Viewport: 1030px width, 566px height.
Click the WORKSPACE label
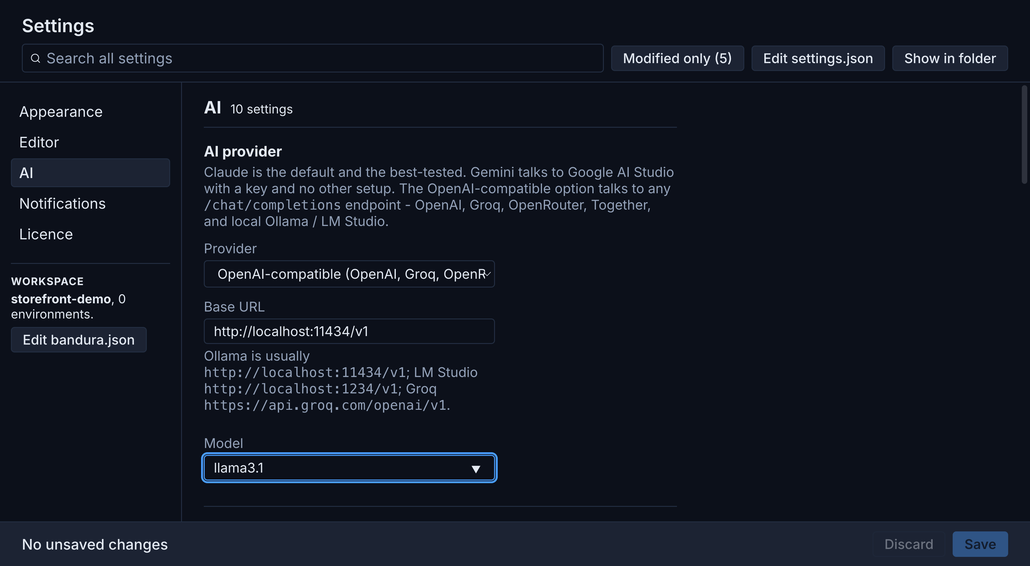tap(47, 281)
